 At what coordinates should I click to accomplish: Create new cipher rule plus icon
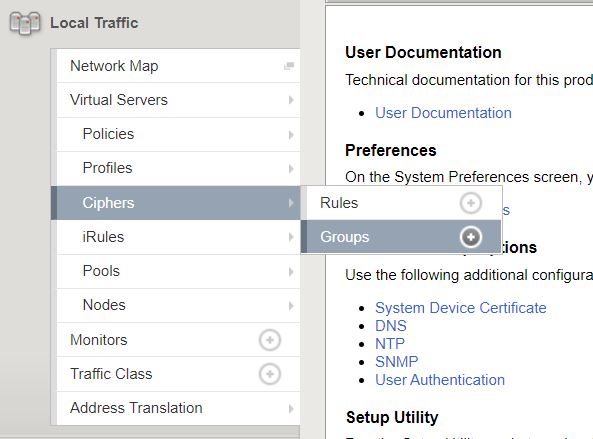point(470,203)
